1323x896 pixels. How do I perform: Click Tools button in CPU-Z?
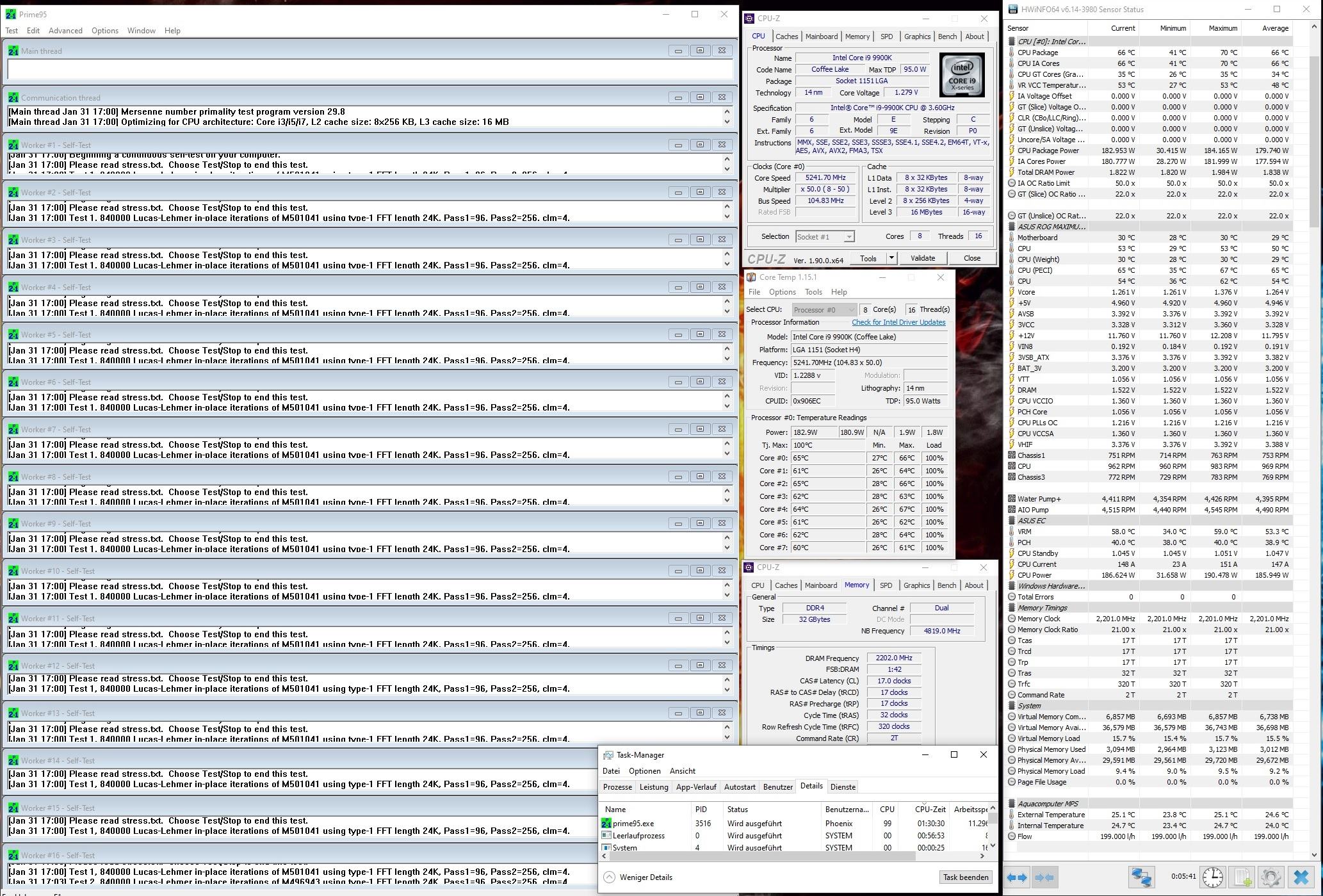point(868,258)
